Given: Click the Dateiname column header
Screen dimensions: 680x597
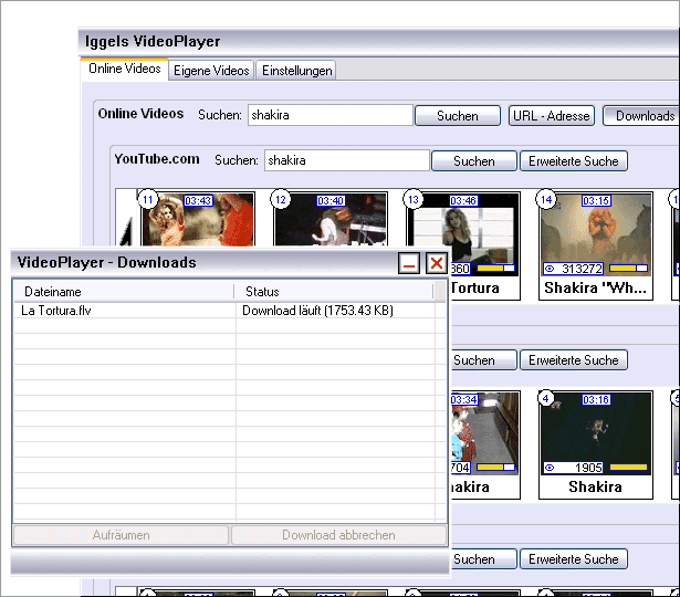Looking at the screenshot, I should (124, 292).
